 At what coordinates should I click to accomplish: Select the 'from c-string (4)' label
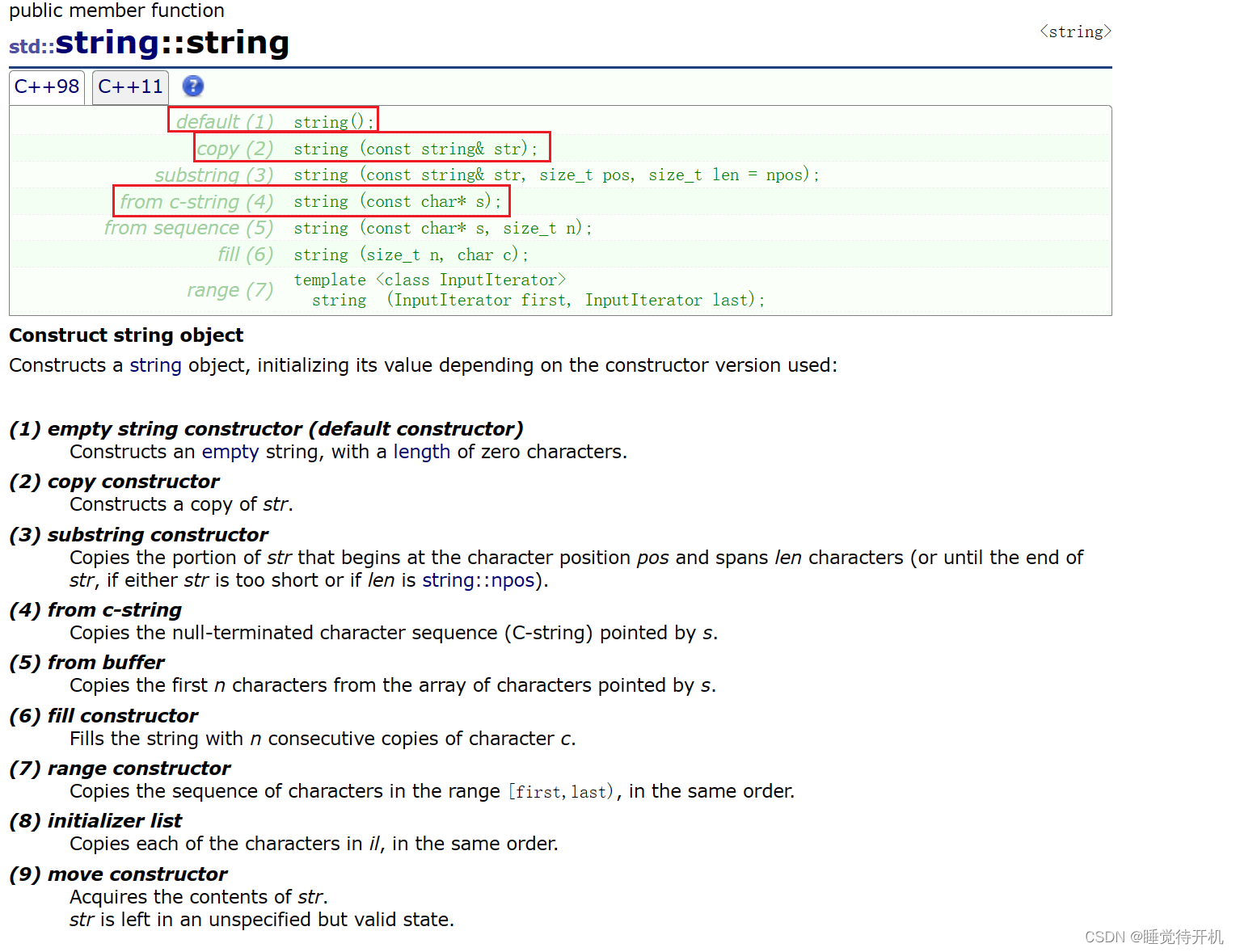click(x=196, y=201)
